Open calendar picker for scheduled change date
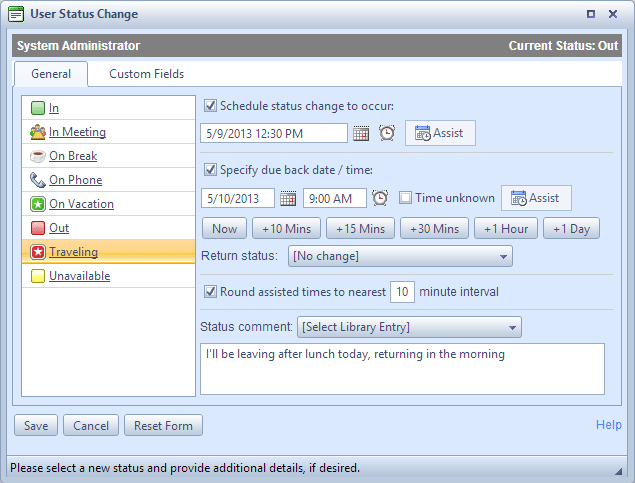 click(361, 133)
